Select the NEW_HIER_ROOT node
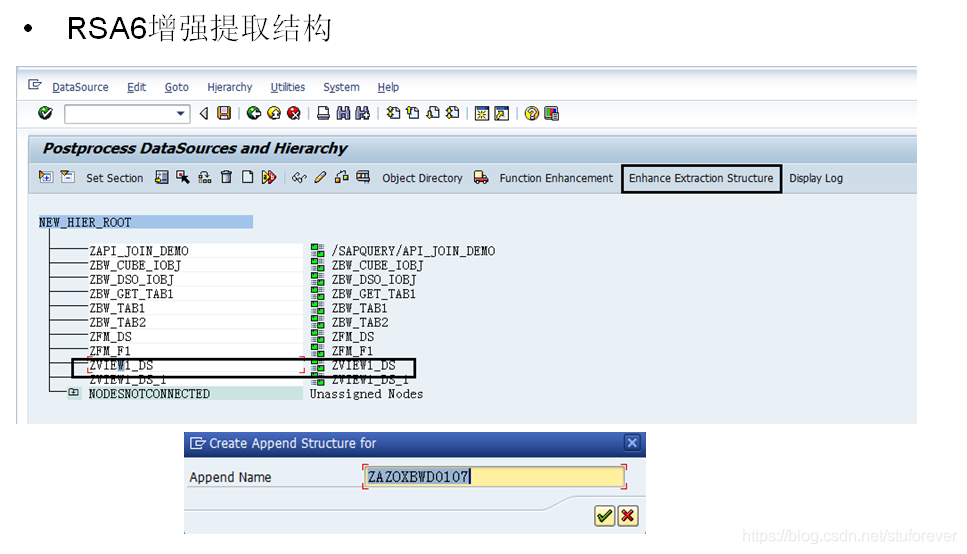This screenshot has height=554, width=967. tap(146, 222)
